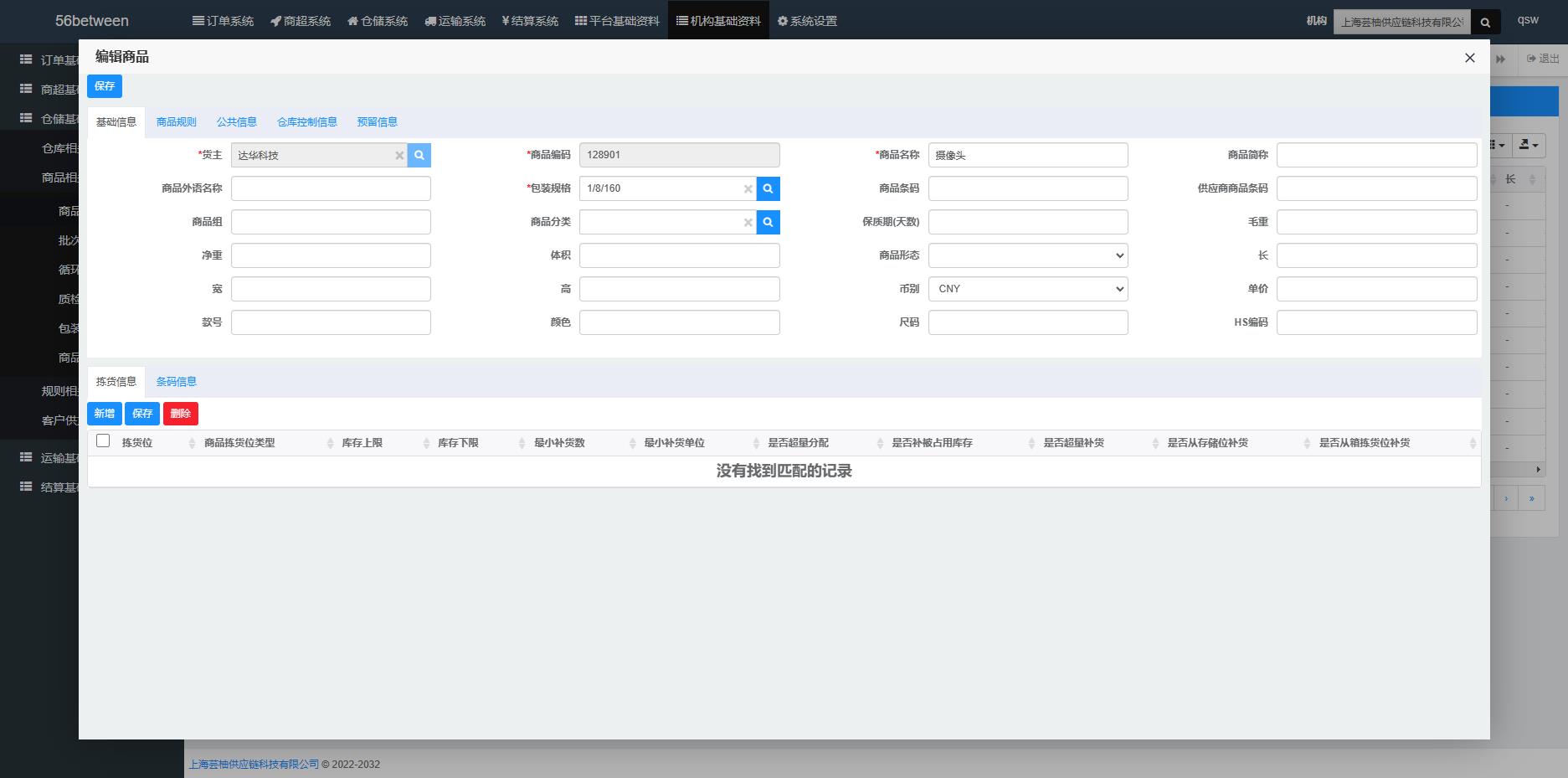Switch to 条码信息 tab
Screen dimensions: 1568x778
tap(177, 382)
